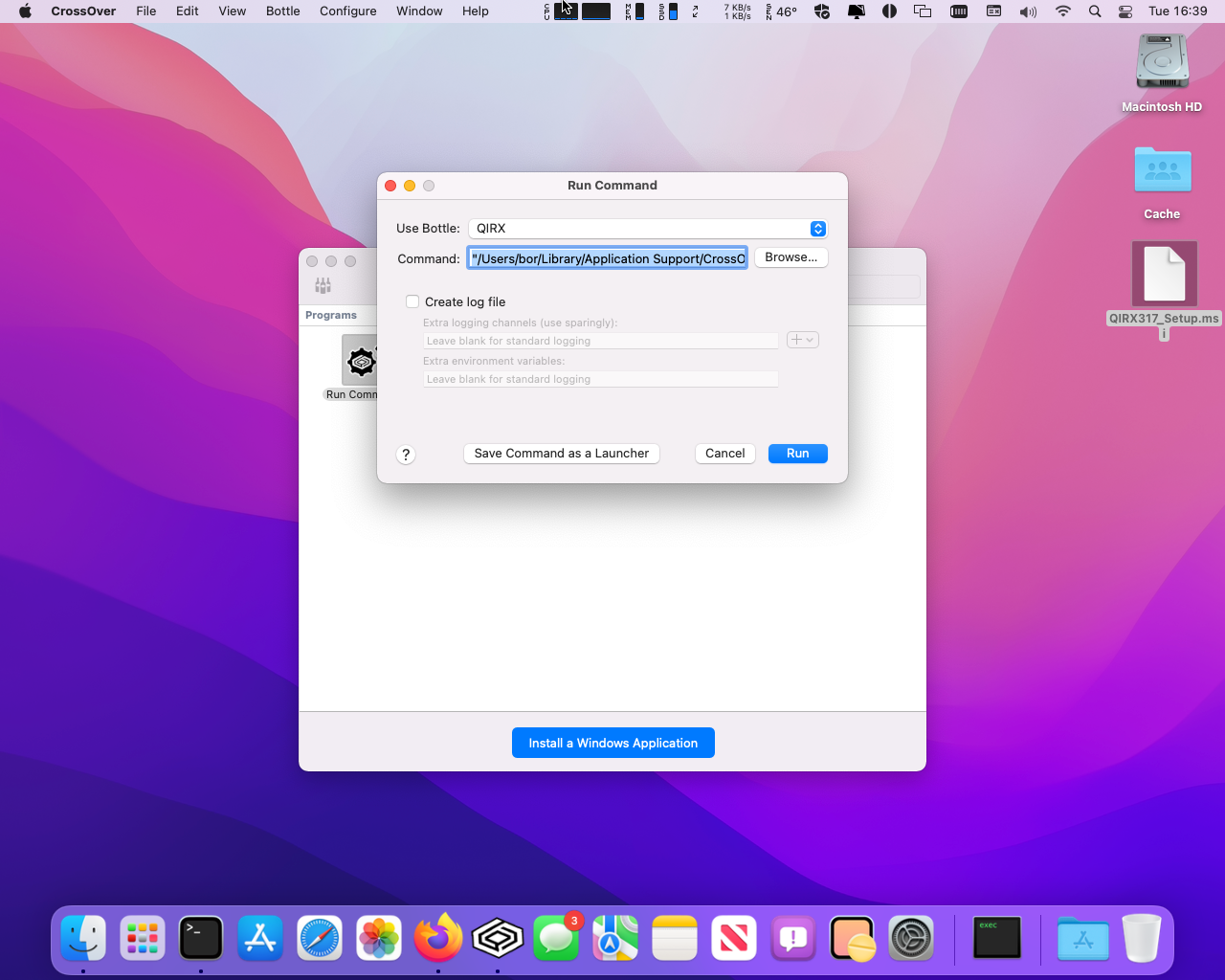This screenshot has height=980, width=1225.
Task: Open Trash in the Dock
Action: [1142, 938]
